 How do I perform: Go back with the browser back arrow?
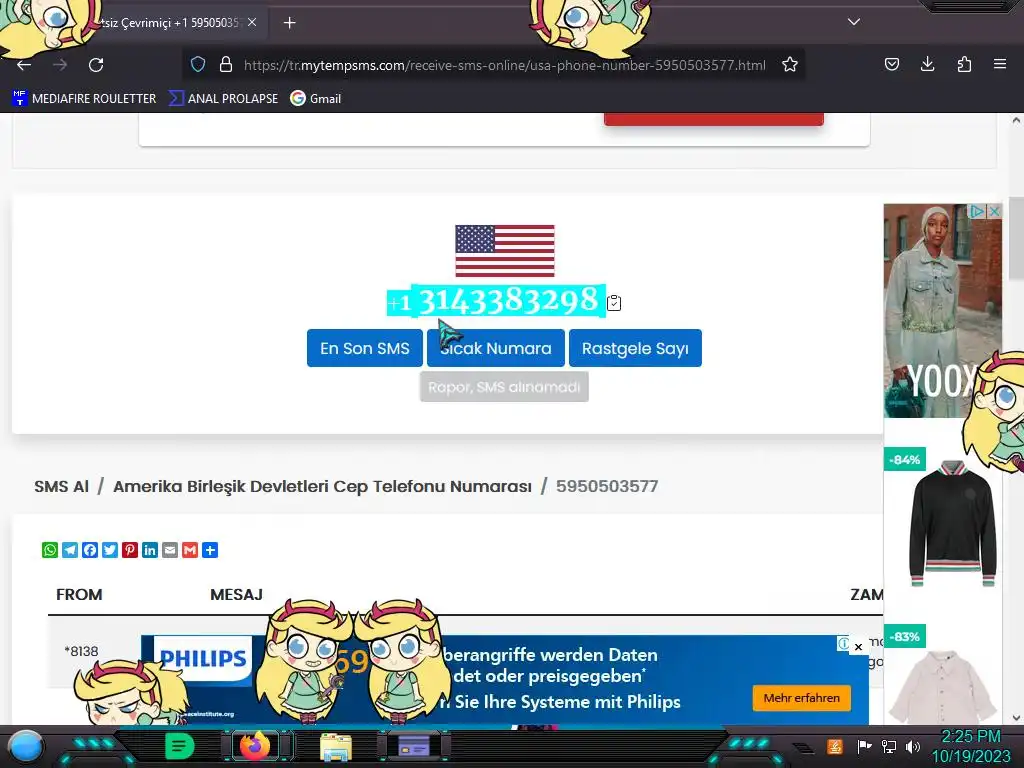coord(24,65)
